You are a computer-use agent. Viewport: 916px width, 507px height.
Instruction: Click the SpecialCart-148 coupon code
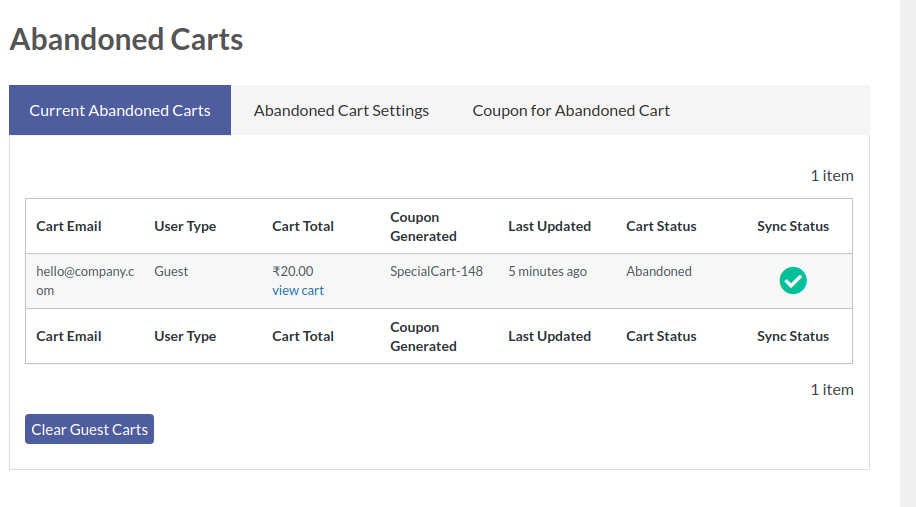pos(436,271)
